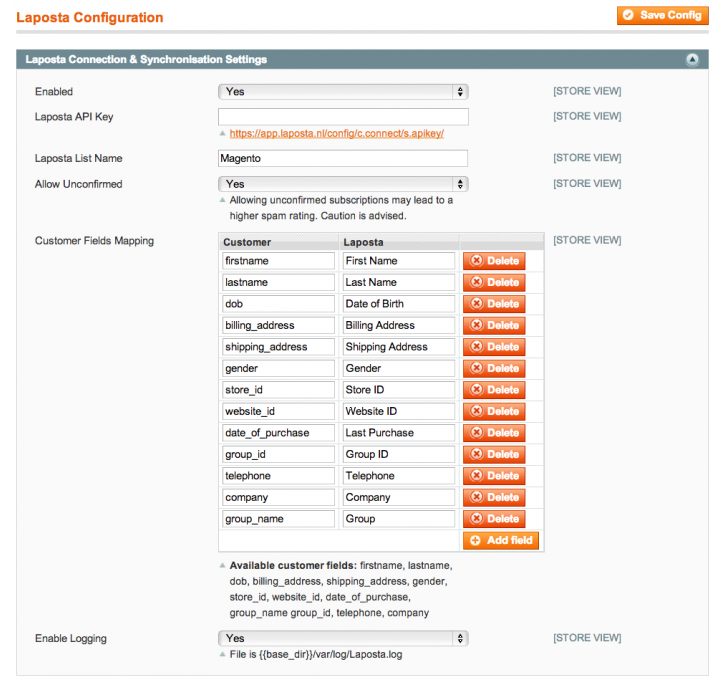
Task: Click the 'Available customer fields:' help text
Action: [x=293, y=565]
